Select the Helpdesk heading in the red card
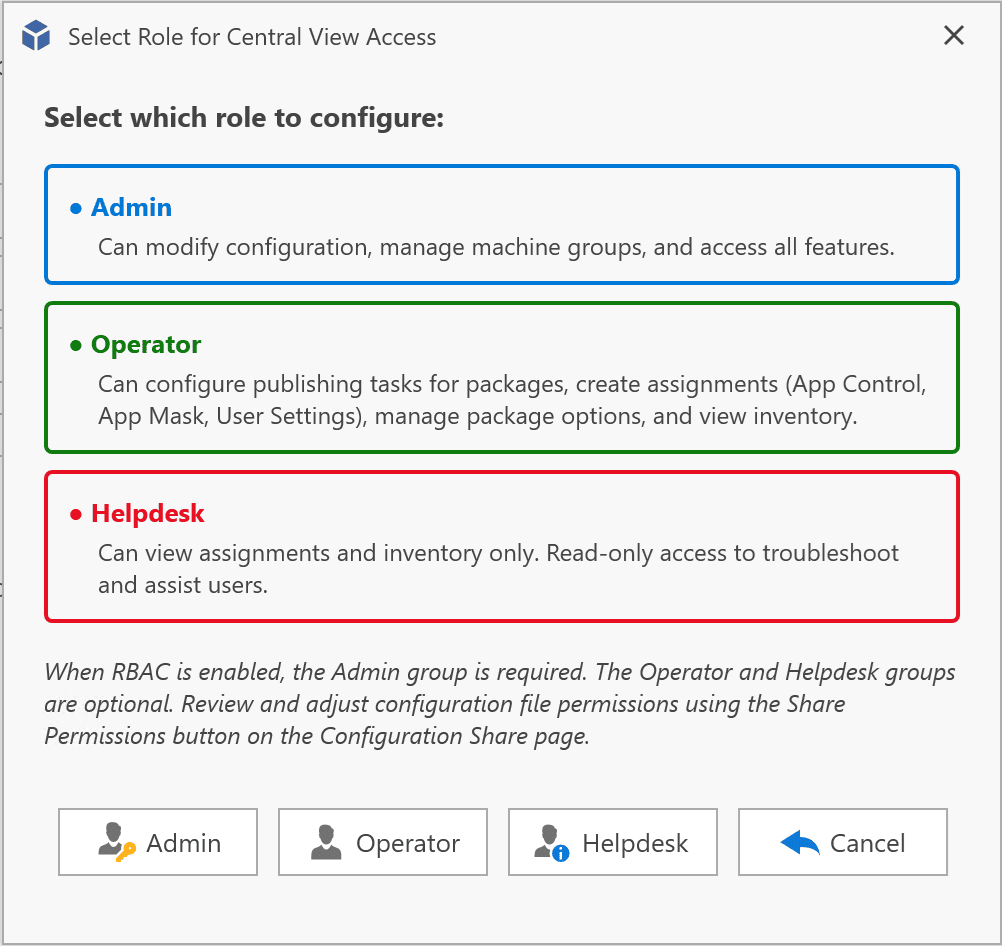Screen dimensions: 1002x946 [x=148, y=513]
